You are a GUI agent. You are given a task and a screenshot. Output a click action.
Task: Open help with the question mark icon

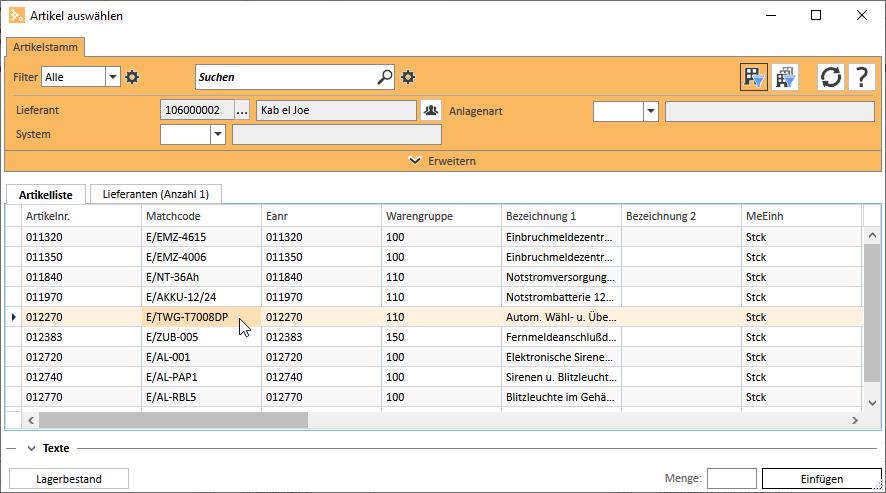pyautogui.click(x=862, y=77)
